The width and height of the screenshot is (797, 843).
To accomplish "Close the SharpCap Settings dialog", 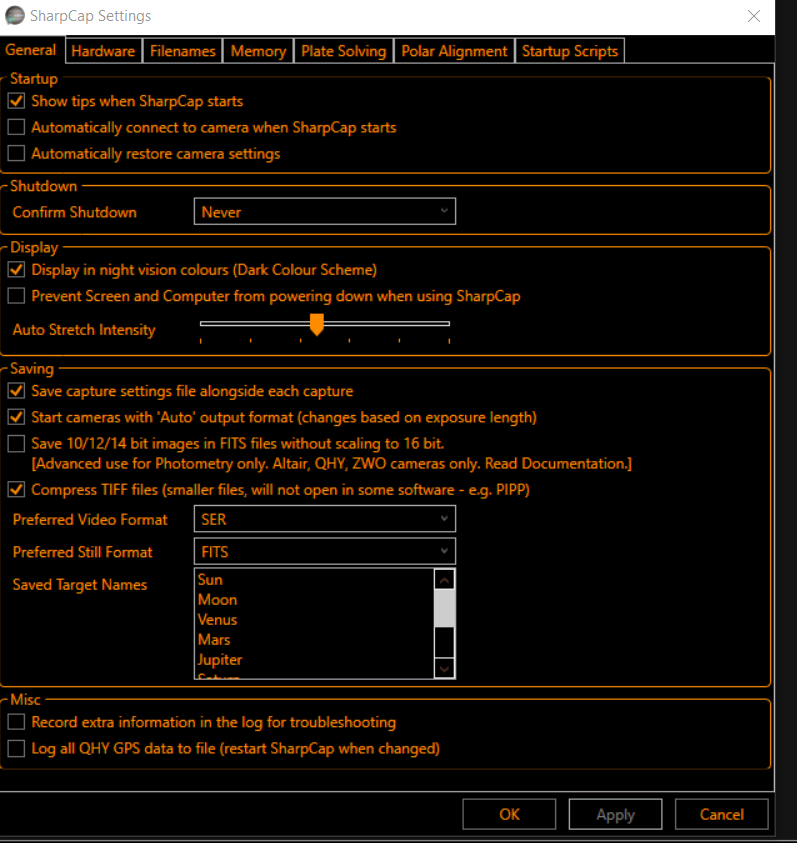I will tap(755, 16).
